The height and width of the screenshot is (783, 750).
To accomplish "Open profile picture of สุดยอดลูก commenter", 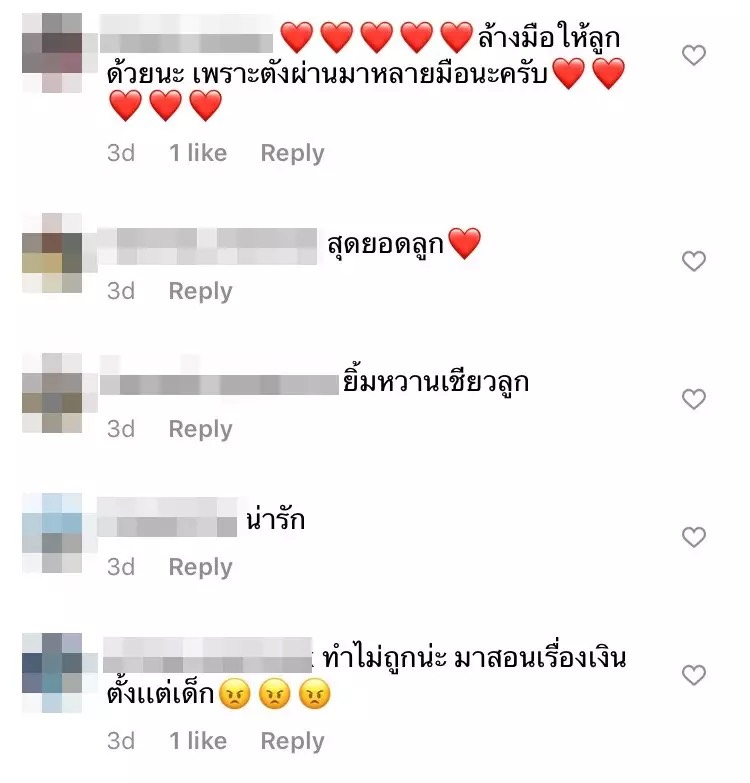I will click(x=52, y=253).
